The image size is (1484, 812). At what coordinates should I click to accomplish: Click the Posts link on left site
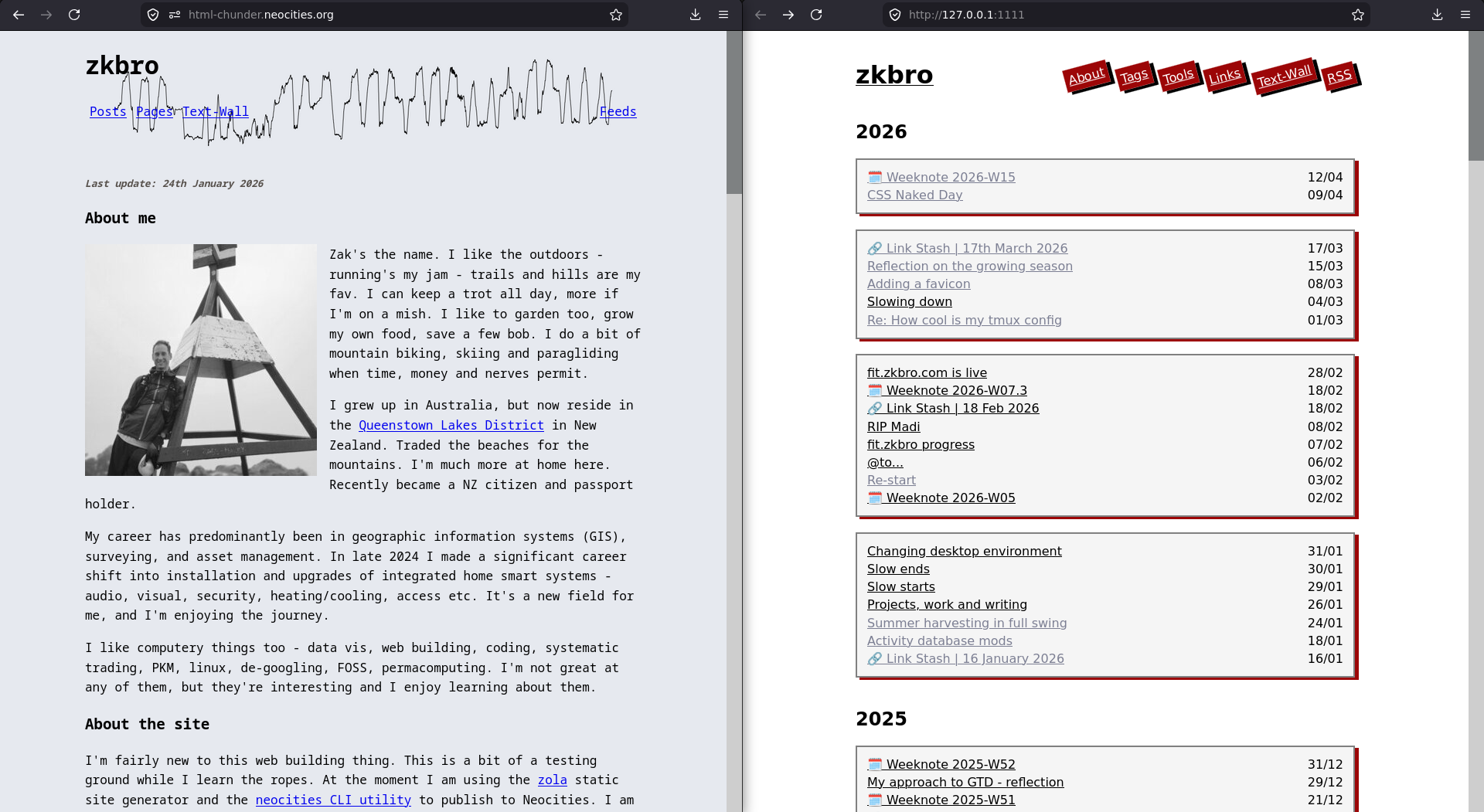[107, 112]
